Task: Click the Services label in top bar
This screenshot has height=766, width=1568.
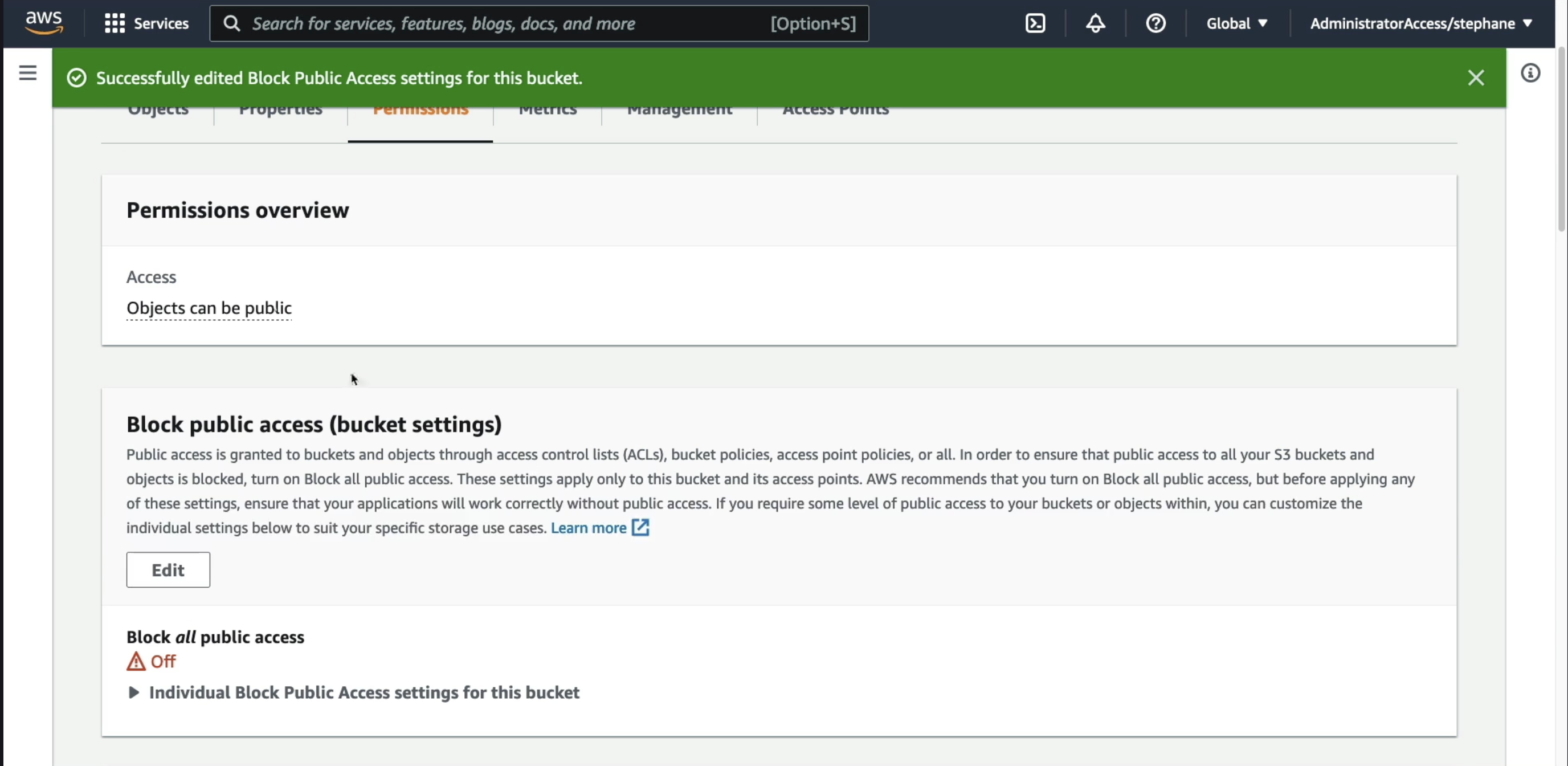Action: (x=161, y=23)
